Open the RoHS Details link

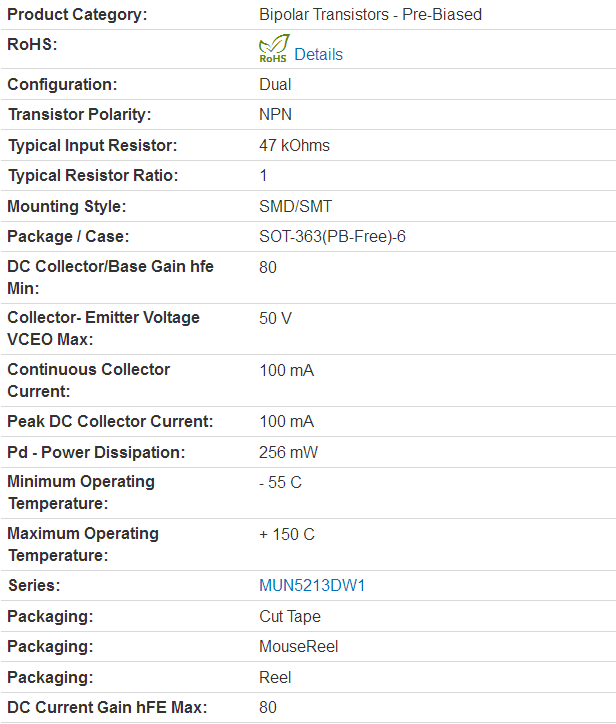(318, 54)
